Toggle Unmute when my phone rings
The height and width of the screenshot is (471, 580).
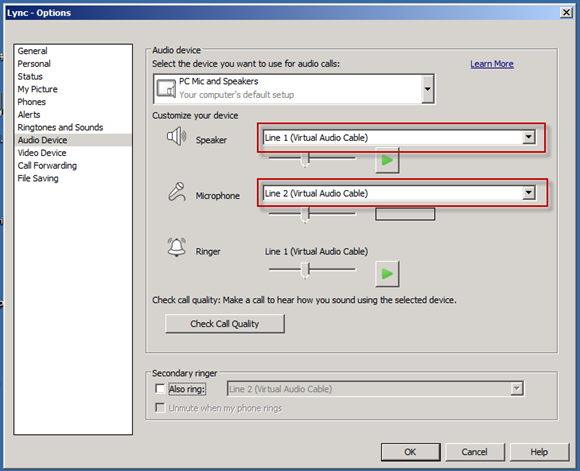click(160, 408)
